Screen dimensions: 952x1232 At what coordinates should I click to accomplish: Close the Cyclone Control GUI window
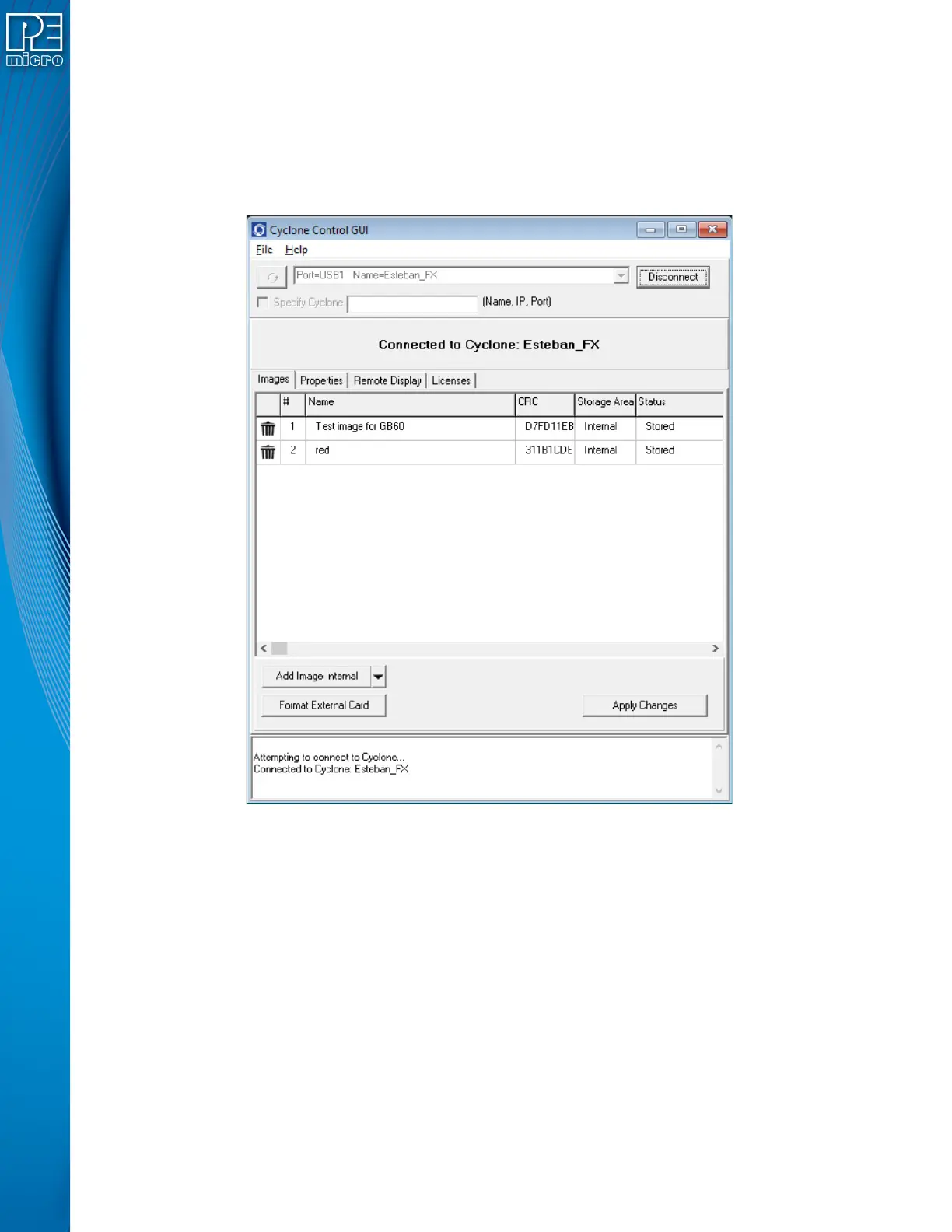click(x=712, y=229)
